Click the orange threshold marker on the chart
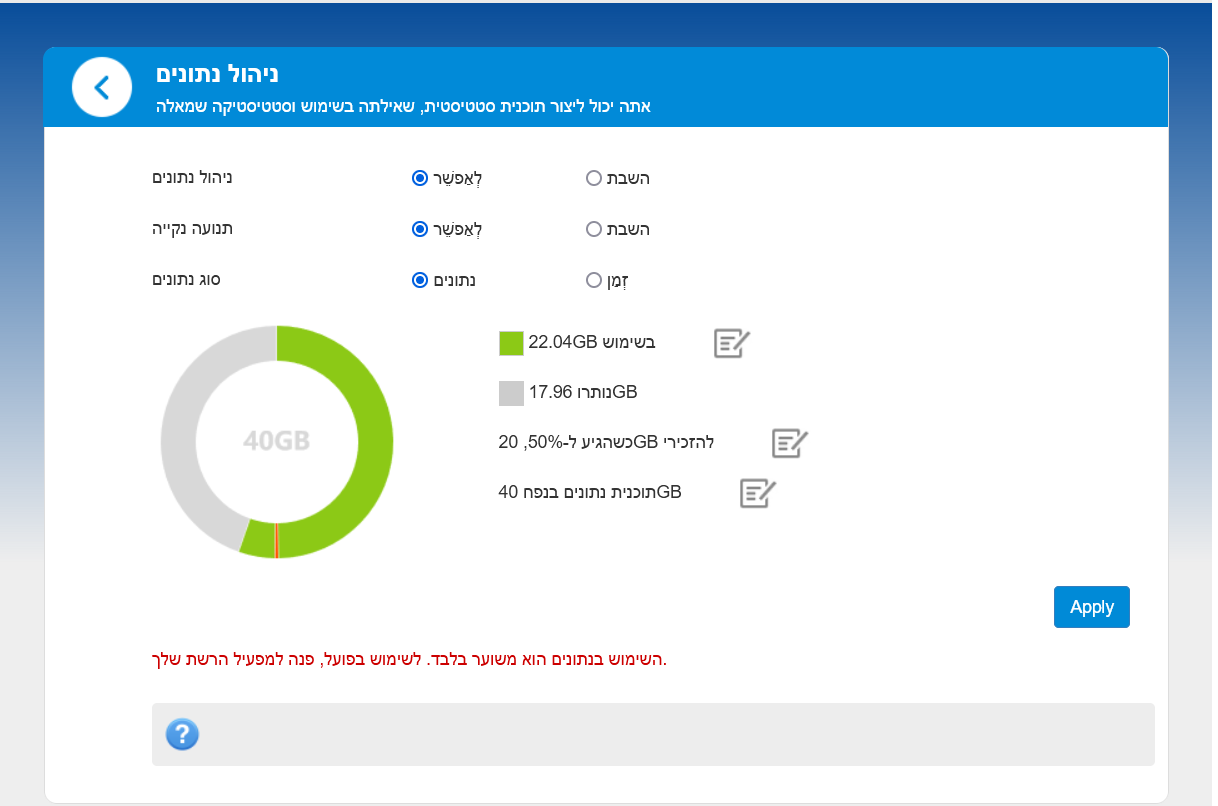The width and height of the screenshot is (1218, 806). click(x=277, y=540)
